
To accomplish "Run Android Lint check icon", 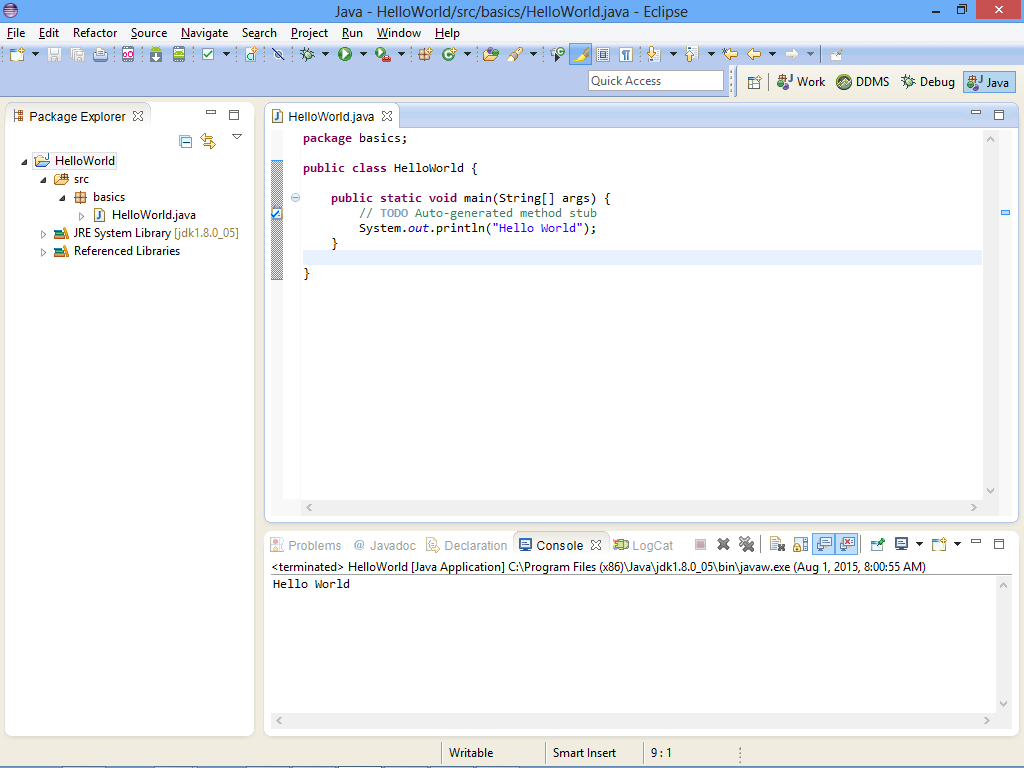I will [208, 55].
